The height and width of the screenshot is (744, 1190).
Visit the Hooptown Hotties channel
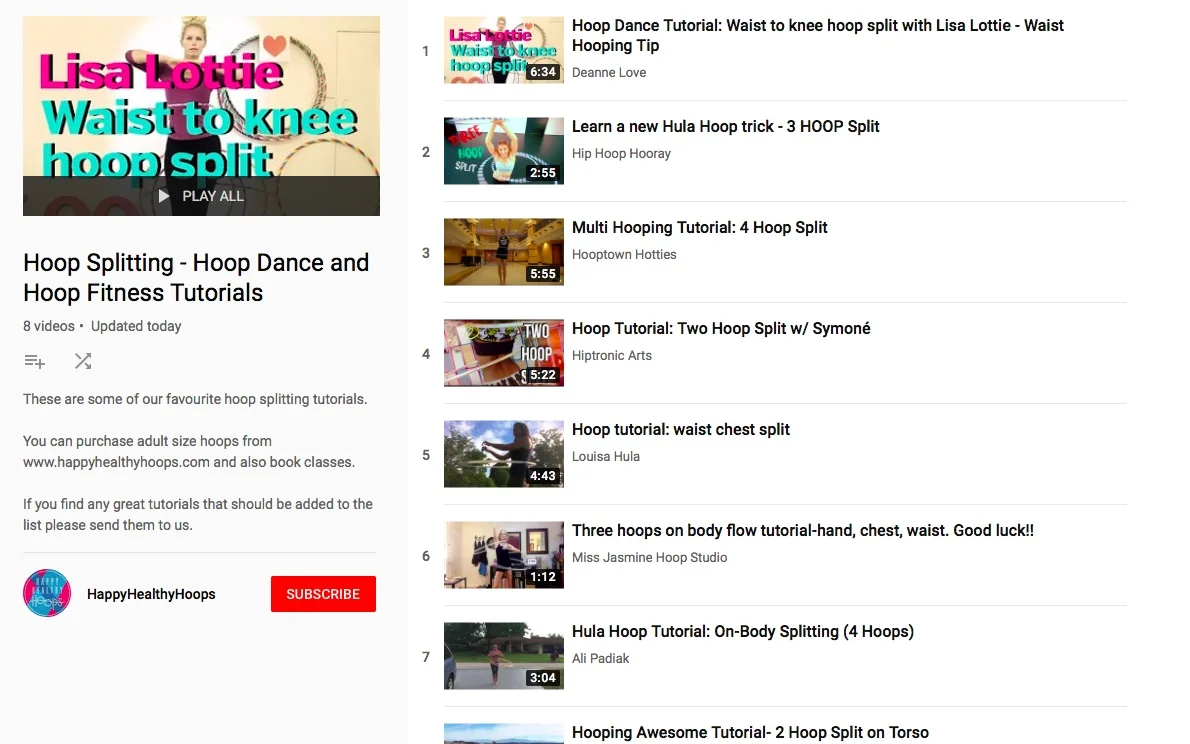pyautogui.click(x=624, y=255)
